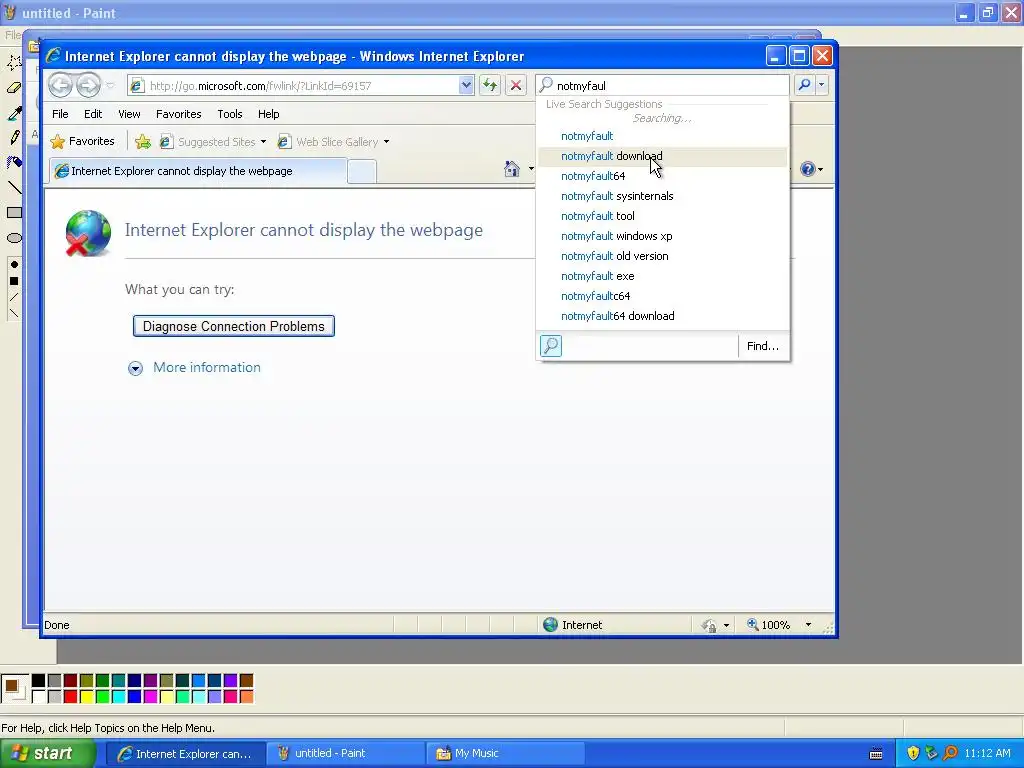Click the error globe page icon

(x=88, y=232)
